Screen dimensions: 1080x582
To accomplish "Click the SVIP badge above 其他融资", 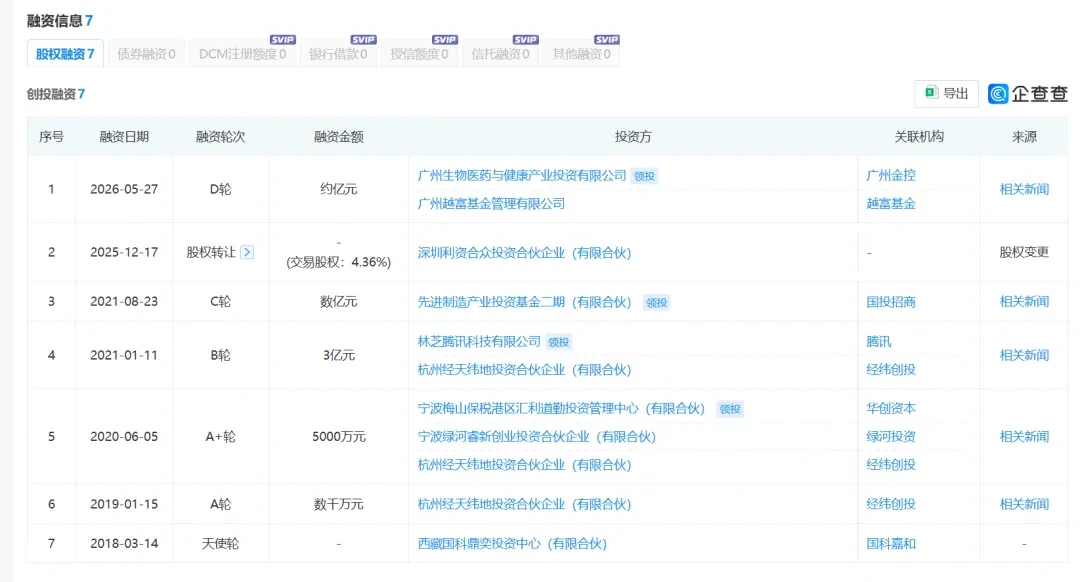I will 607,39.
